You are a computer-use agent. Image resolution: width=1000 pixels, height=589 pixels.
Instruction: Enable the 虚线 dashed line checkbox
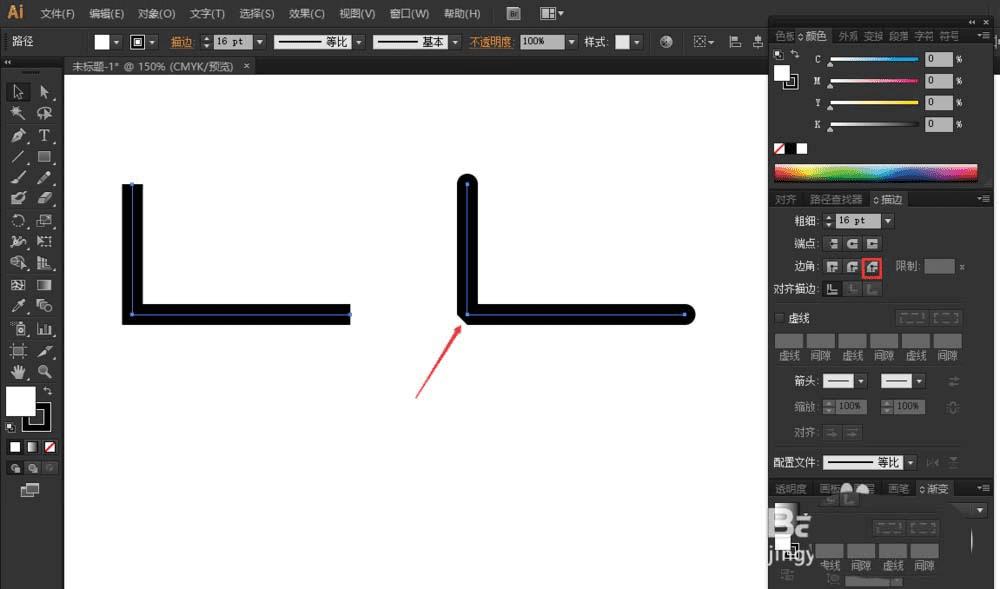click(x=778, y=316)
